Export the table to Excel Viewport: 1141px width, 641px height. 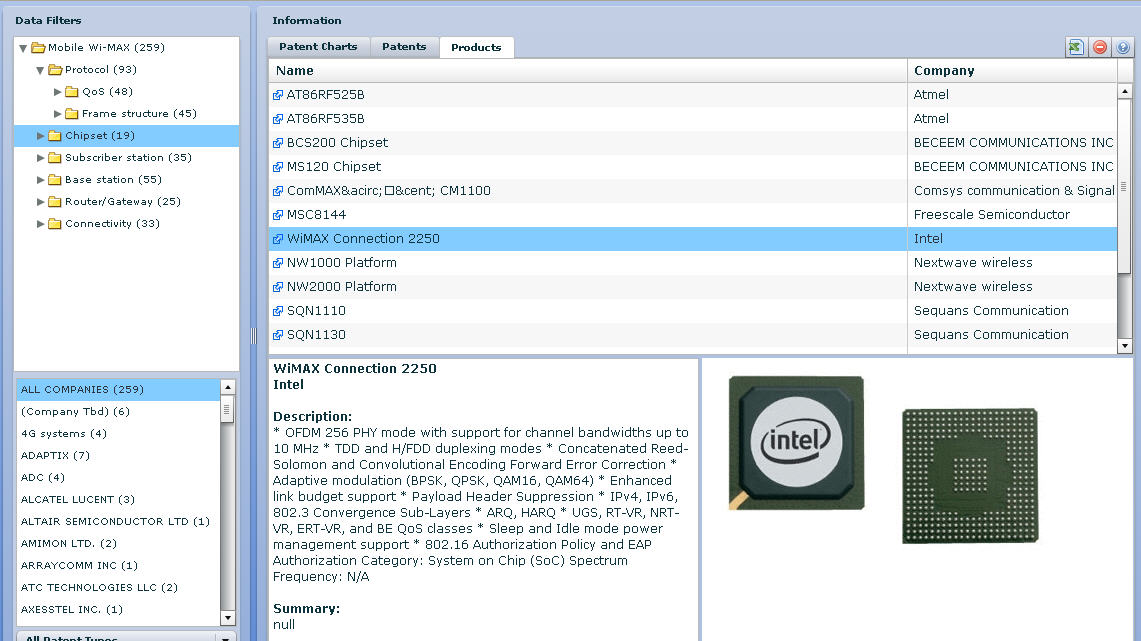(1075, 47)
